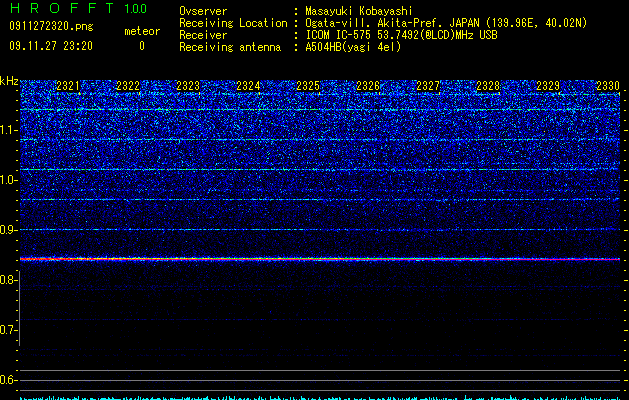
Task: Click the 2322 time marker
Action: coord(128,86)
